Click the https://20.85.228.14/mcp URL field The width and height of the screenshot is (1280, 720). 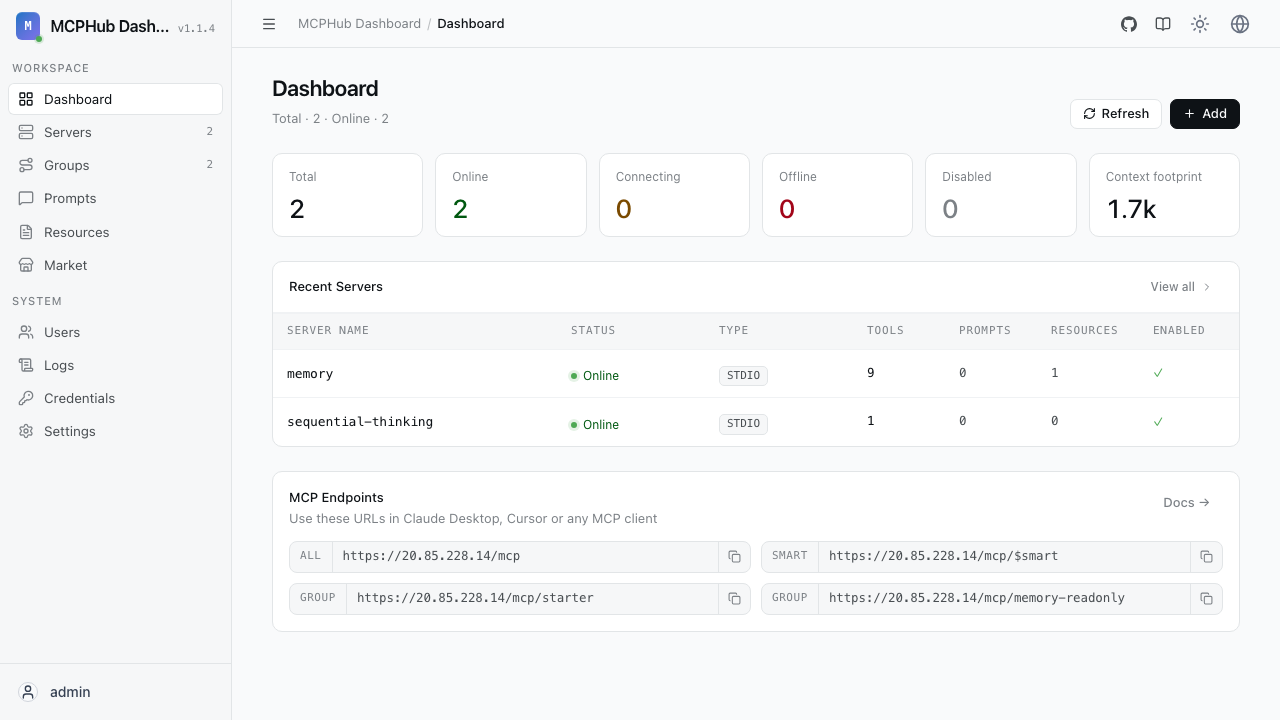(x=526, y=557)
